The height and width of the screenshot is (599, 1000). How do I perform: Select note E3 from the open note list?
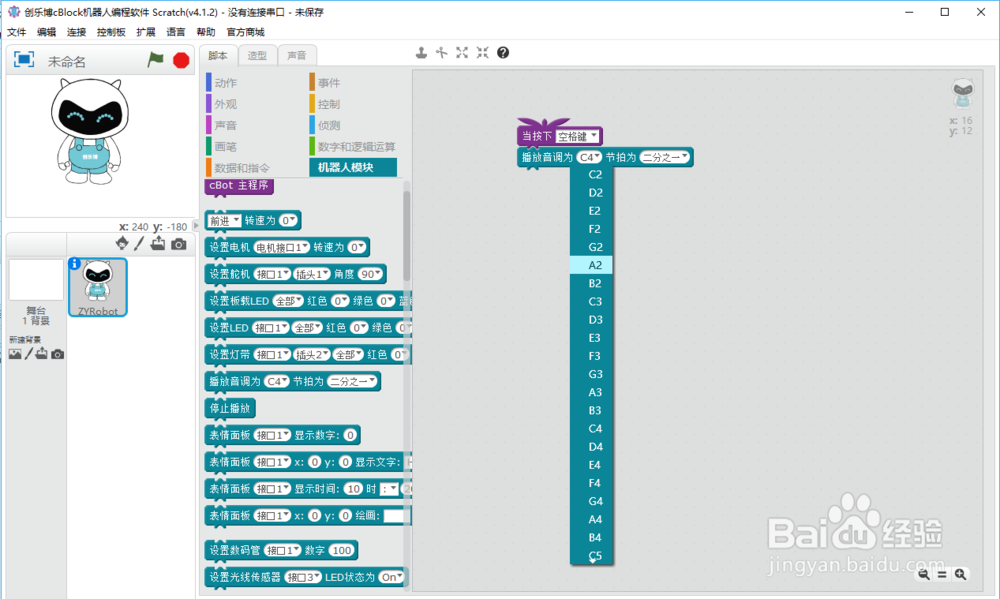(x=592, y=337)
